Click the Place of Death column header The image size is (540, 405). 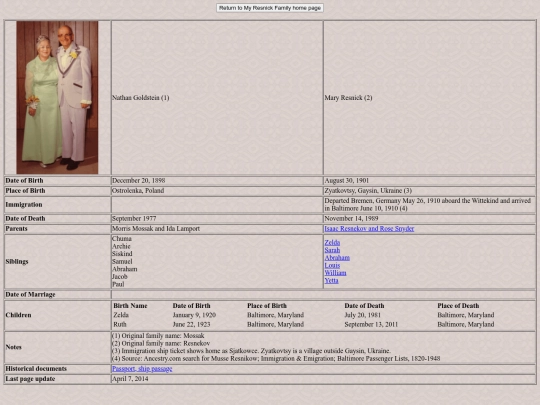click(458, 306)
